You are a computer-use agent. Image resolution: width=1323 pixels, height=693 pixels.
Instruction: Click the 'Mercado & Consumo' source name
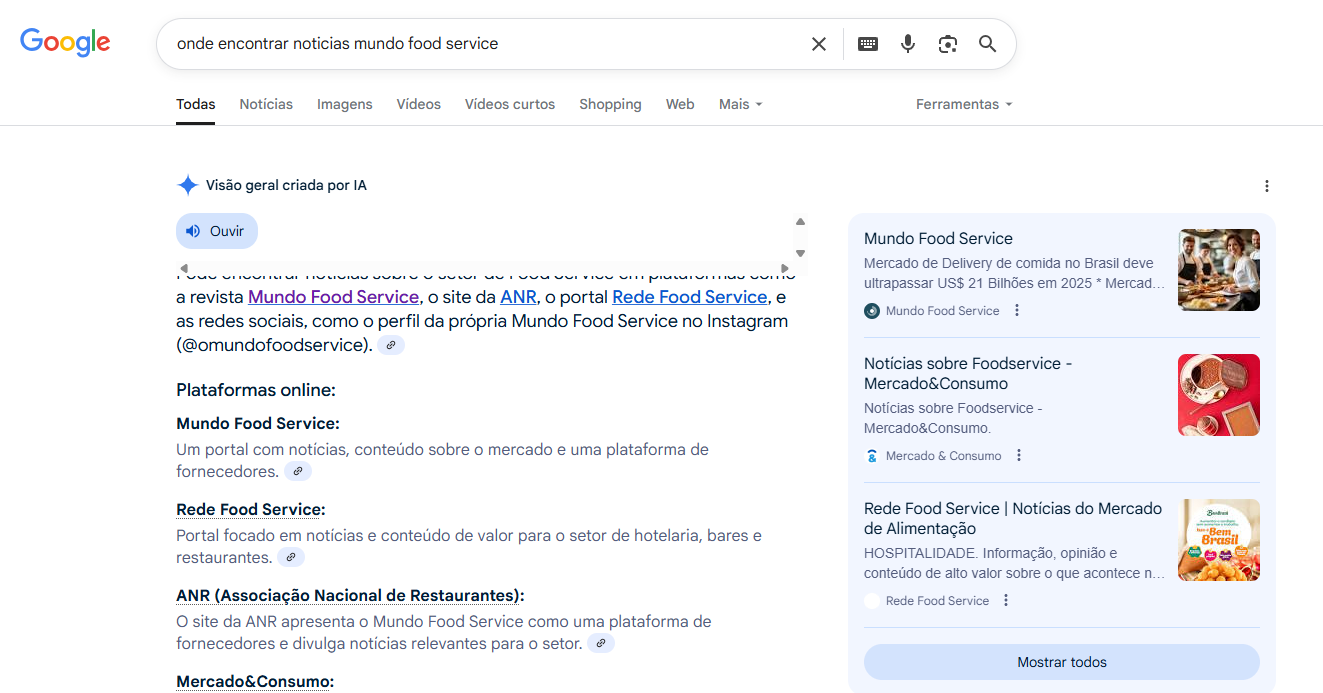[x=943, y=456]
